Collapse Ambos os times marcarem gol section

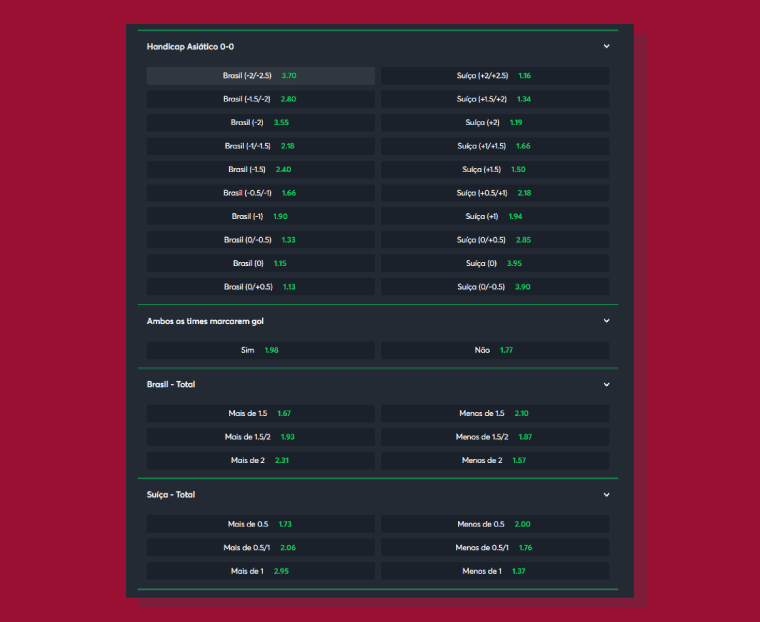[x=606, y=321]
